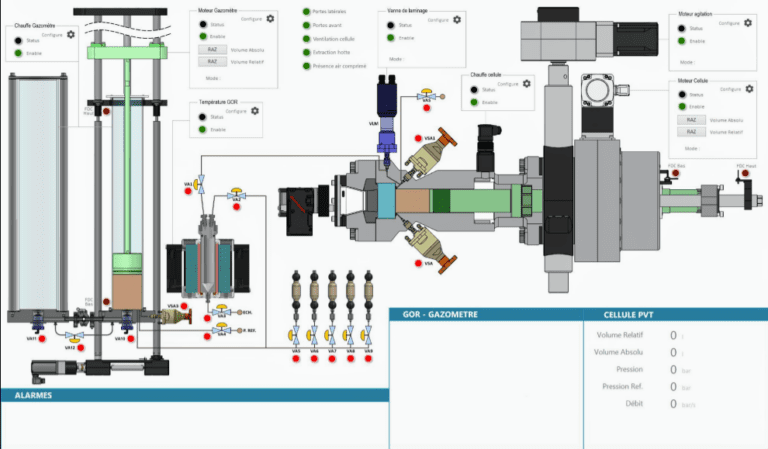The width and height of the screenshot is (768, 449).
Task: Click the Pression value in Cellule PVT
Action: click(674, 369)
